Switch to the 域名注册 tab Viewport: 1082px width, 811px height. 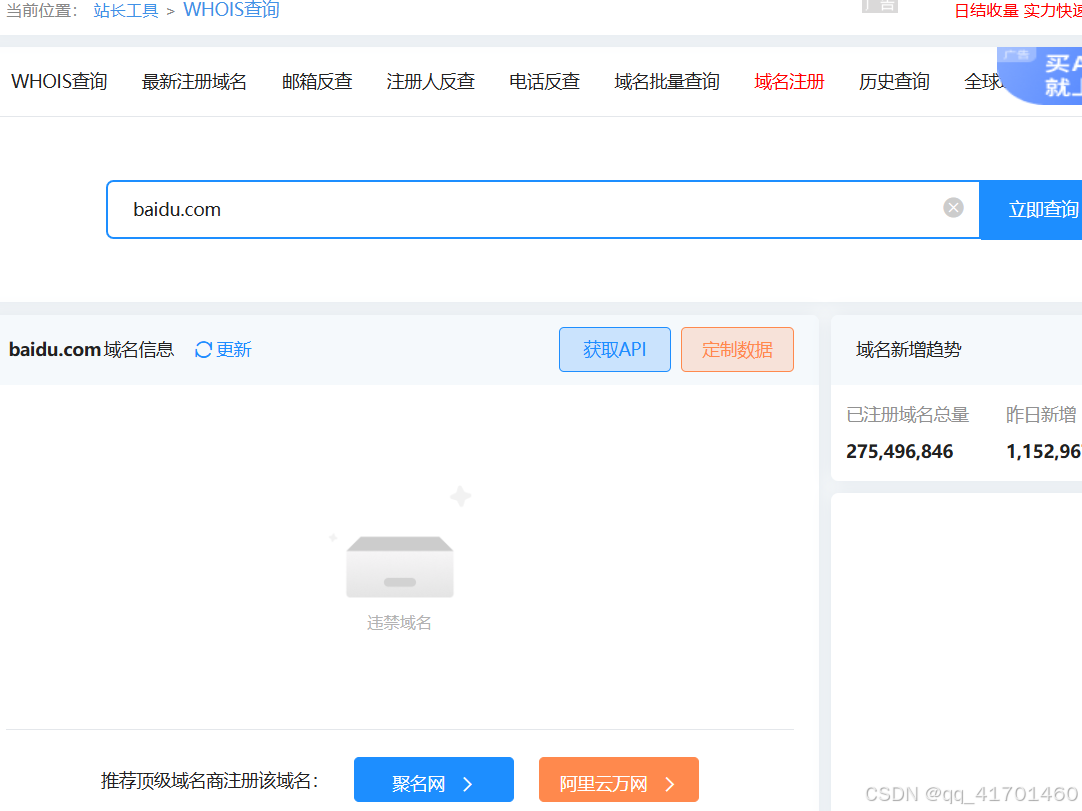click(789, 81)
